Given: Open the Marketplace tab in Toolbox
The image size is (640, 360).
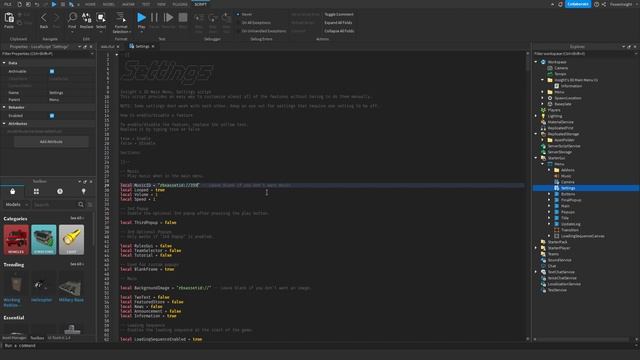Looking at the screenshot, I should 13,191.
